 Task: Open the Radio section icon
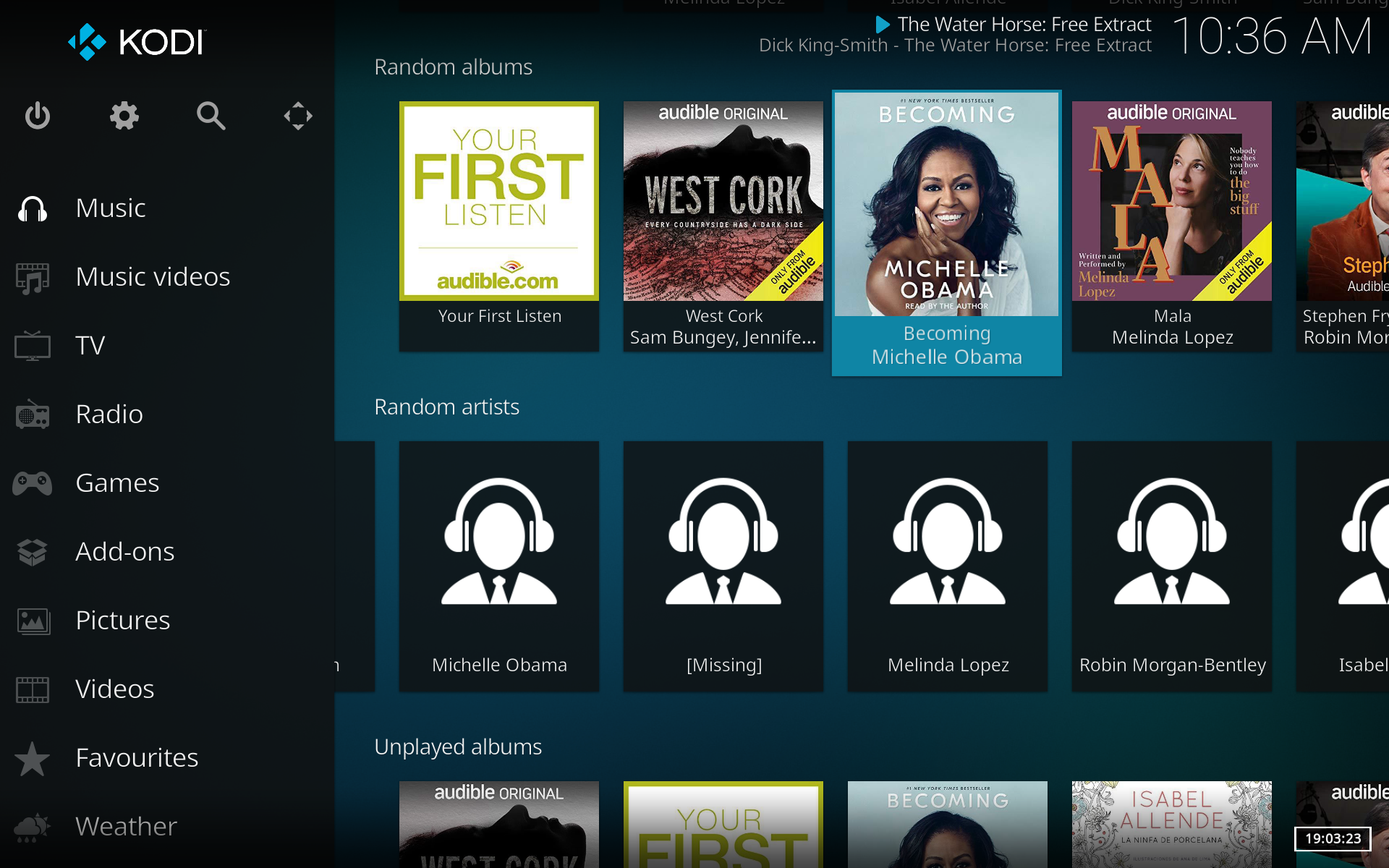(x=33, y=413)
